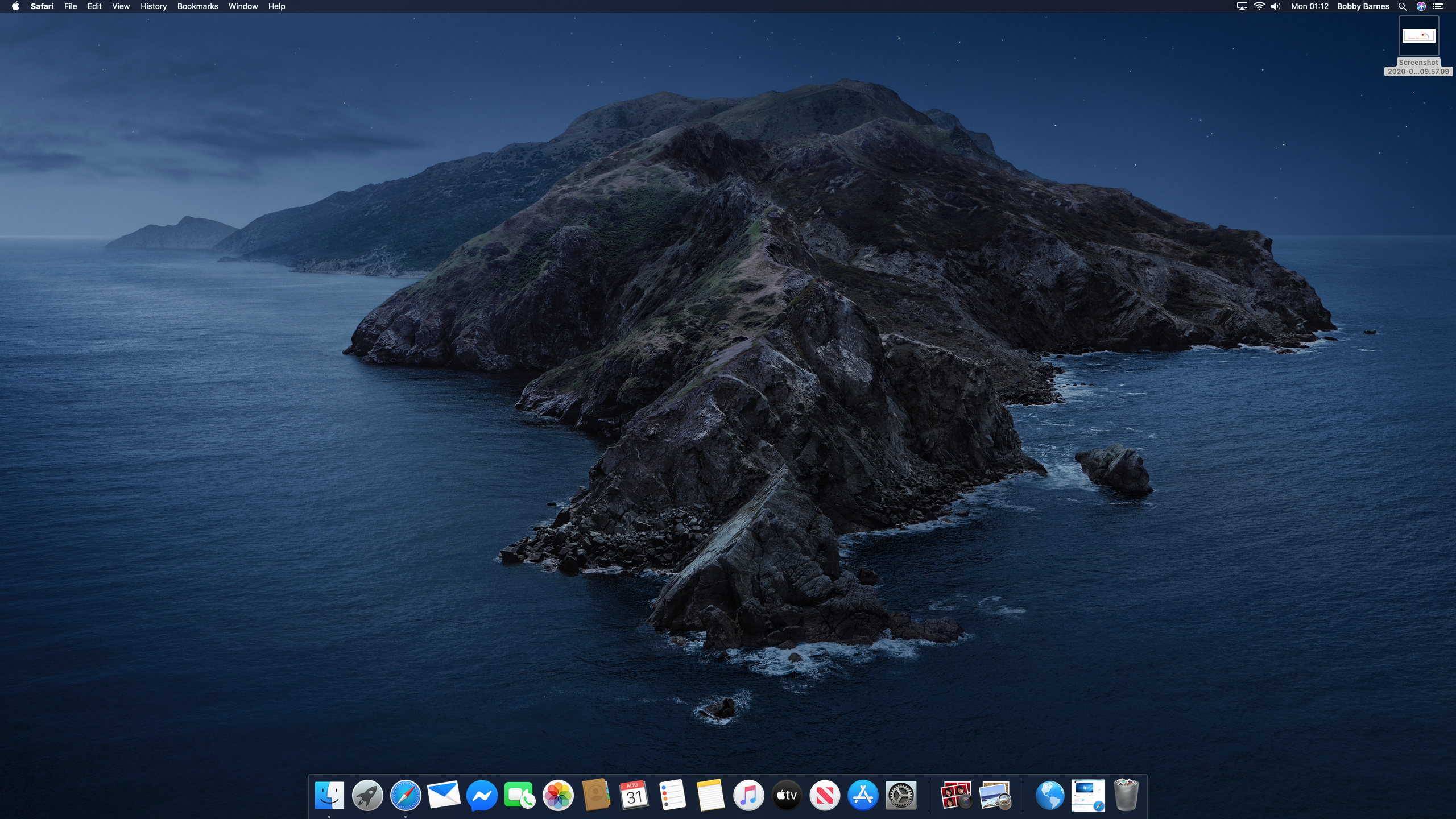Image resolution: width=1456 pixels, height=819 pixels.
Task: Open the Apple menu
Action: [x=15, y=6]
